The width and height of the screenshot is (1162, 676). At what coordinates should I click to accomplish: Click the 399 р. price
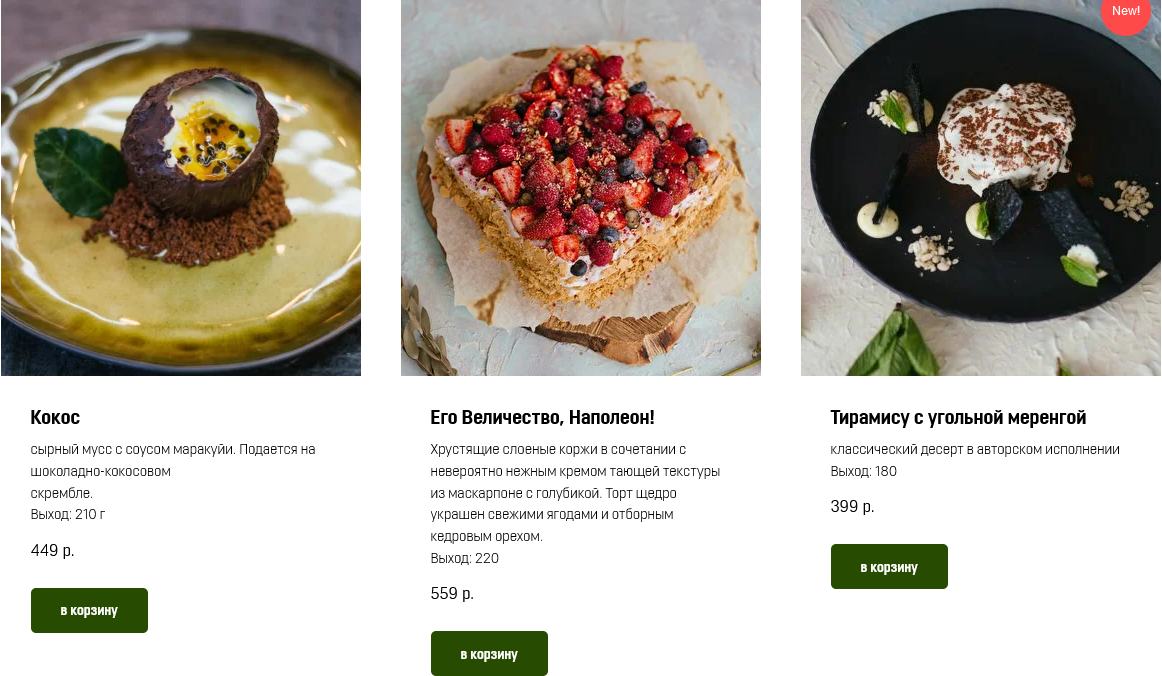(852, 506)
